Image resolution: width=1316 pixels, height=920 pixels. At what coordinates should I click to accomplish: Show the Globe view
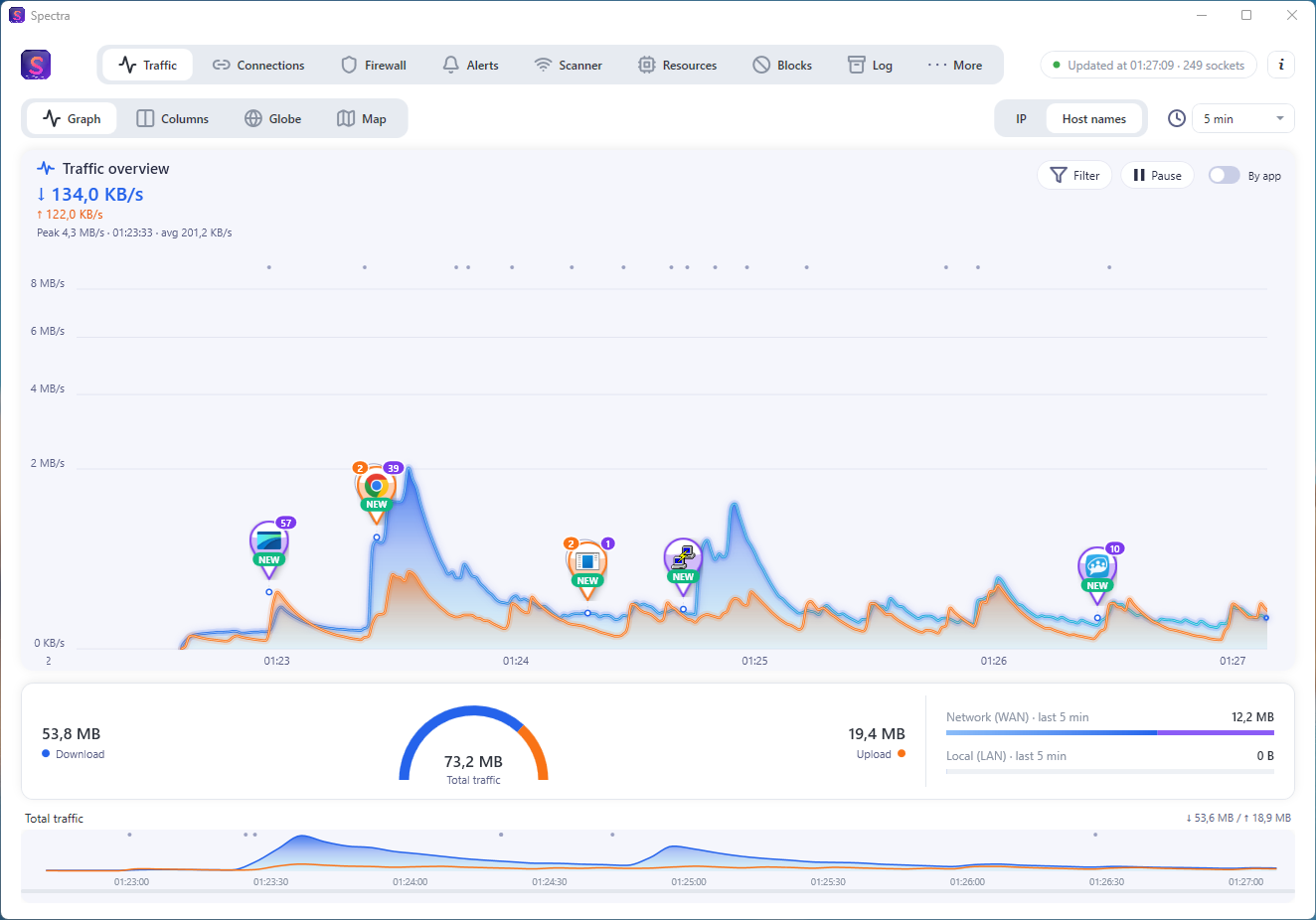coord(273,118)
